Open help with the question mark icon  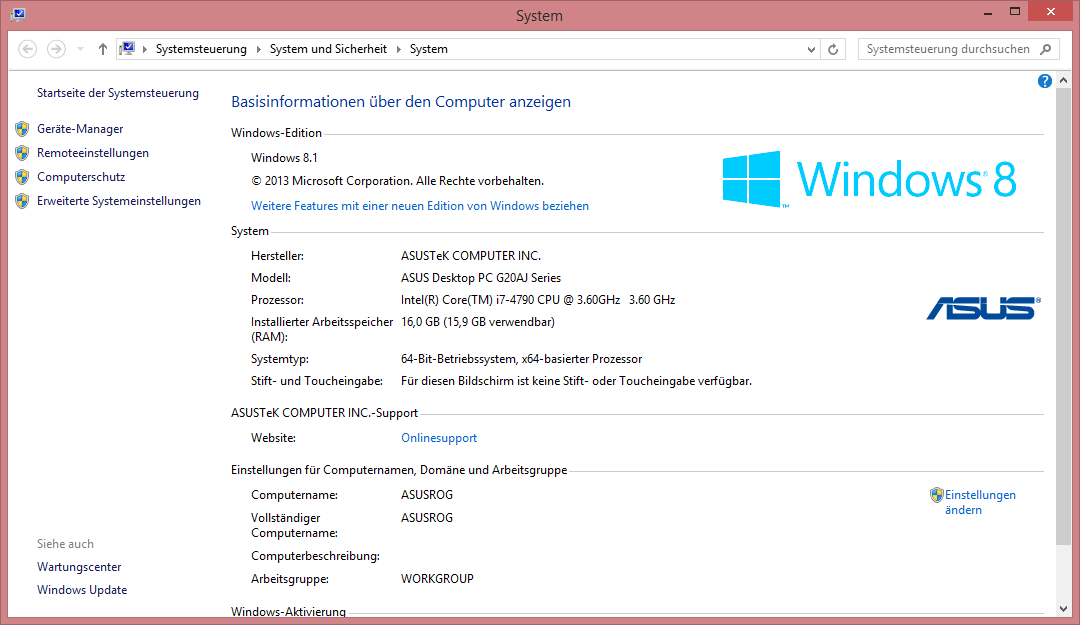coord(1044,81)
